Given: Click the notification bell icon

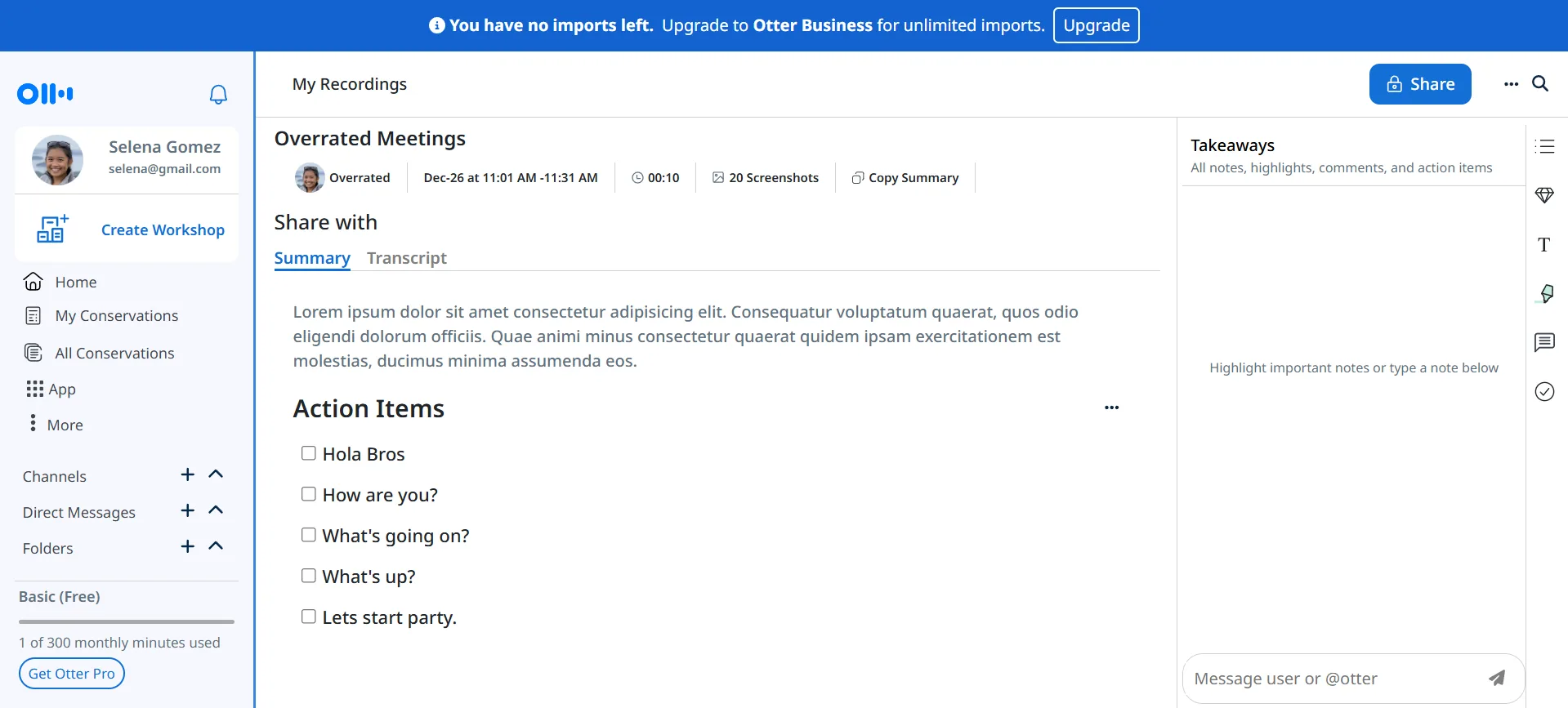Looking at the screenshot, I should click(218, 95).
